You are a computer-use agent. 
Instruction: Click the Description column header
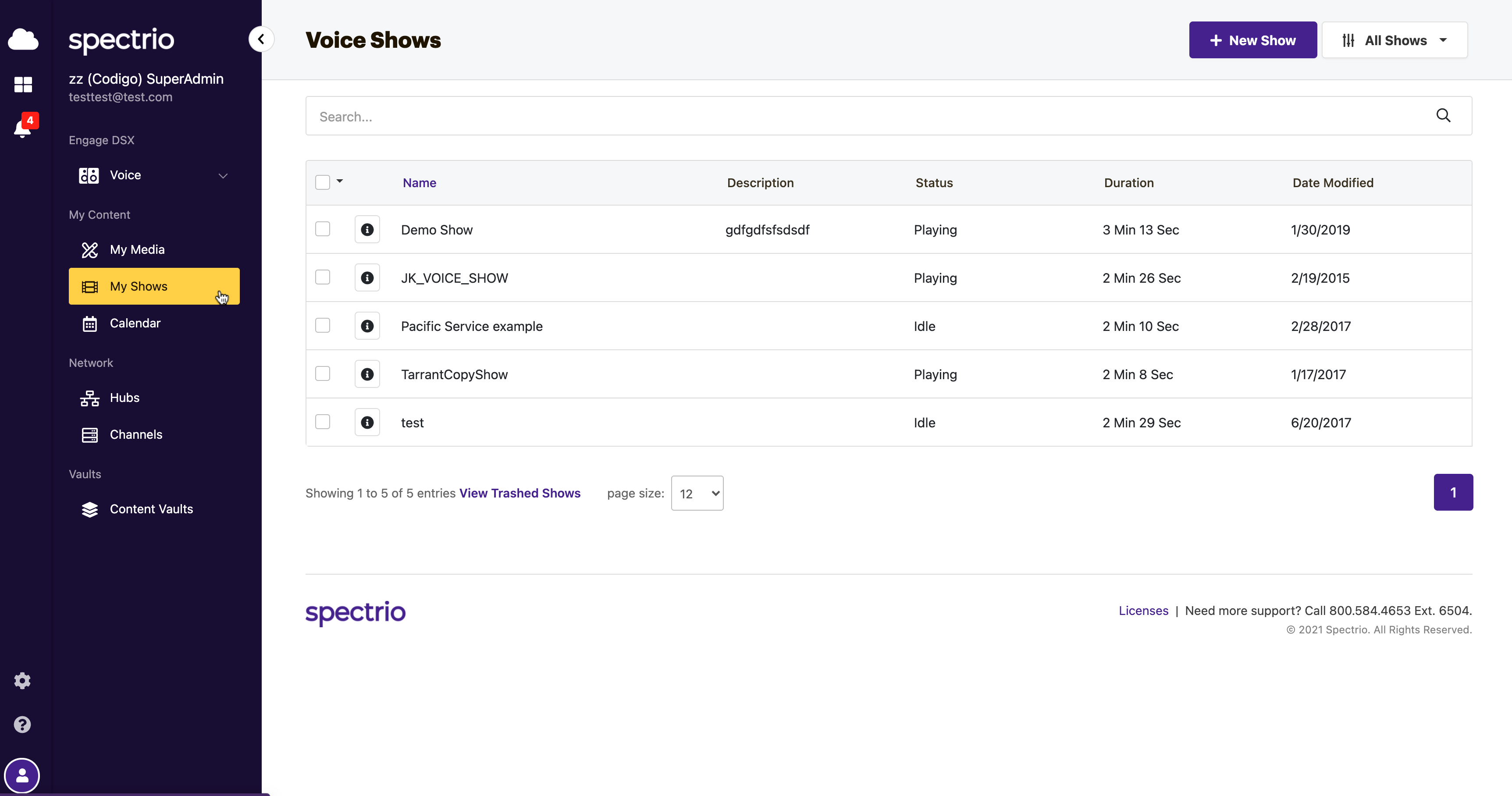coord(760,183)
